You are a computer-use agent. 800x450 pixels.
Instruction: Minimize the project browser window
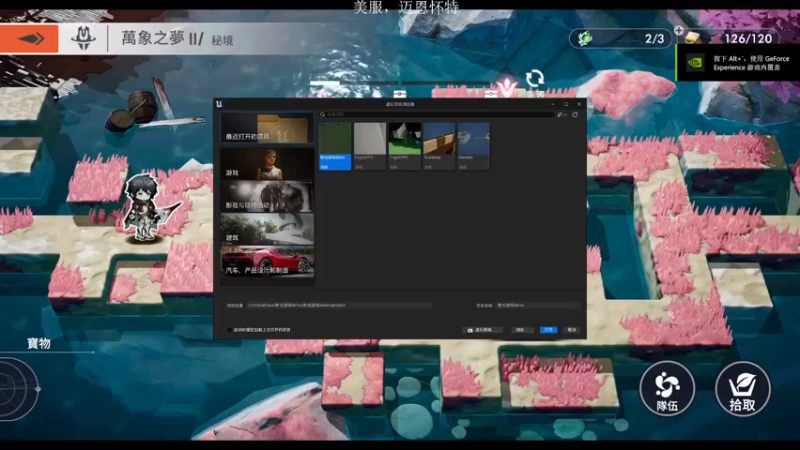[553, 104]
